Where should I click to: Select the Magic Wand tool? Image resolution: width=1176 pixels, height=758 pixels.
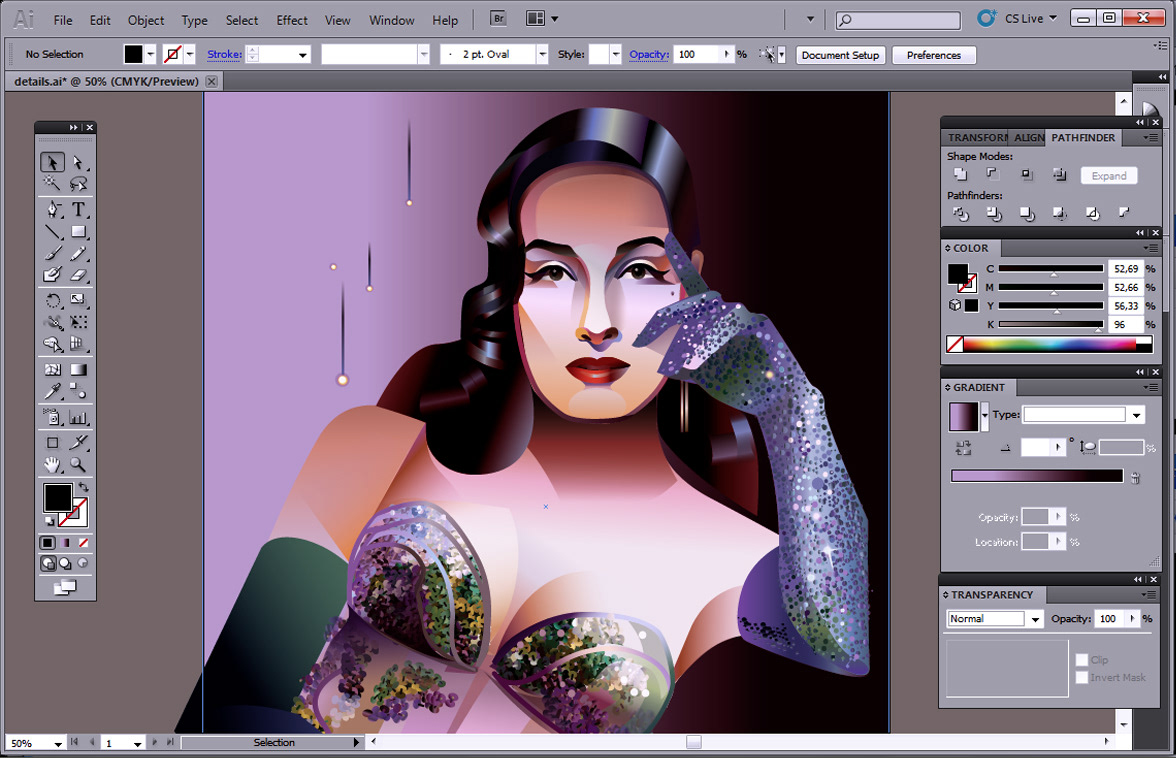(x=52, y=183)
